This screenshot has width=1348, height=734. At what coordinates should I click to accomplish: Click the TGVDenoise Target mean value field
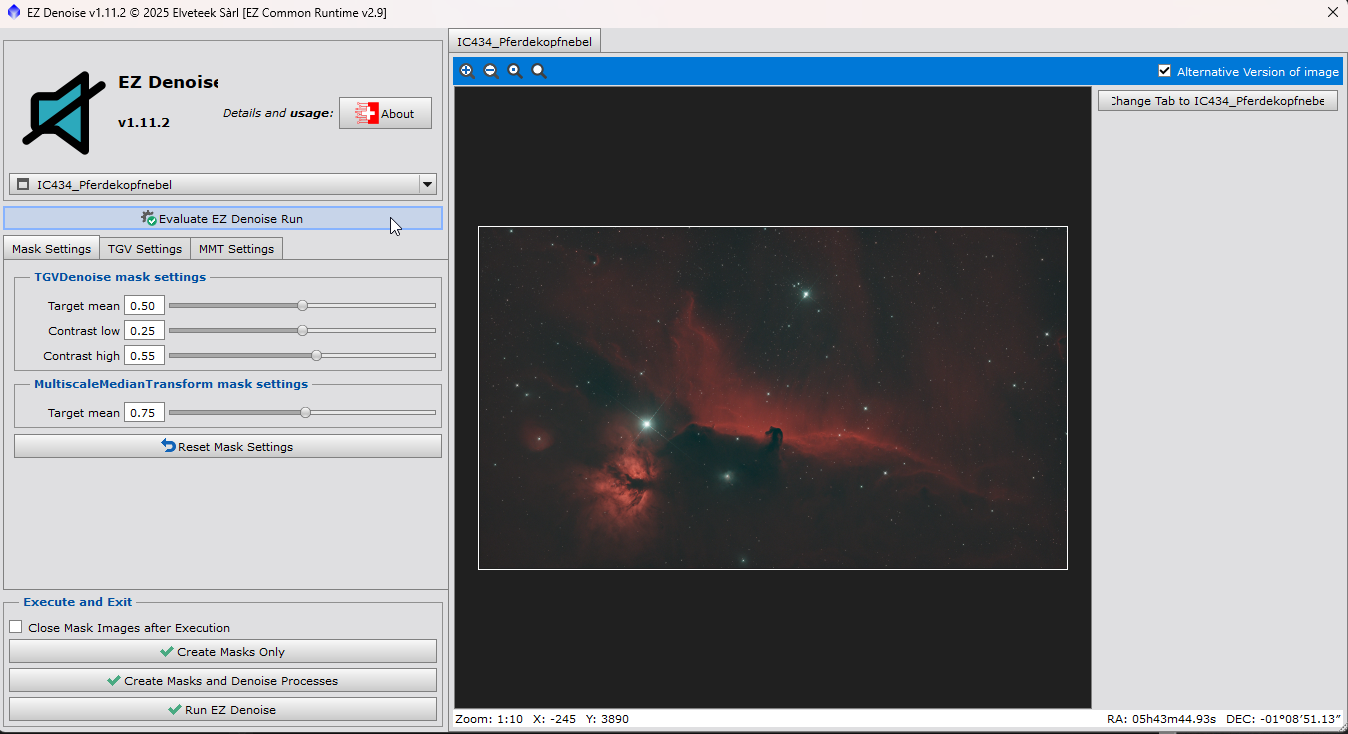click(x=144, y=305)
